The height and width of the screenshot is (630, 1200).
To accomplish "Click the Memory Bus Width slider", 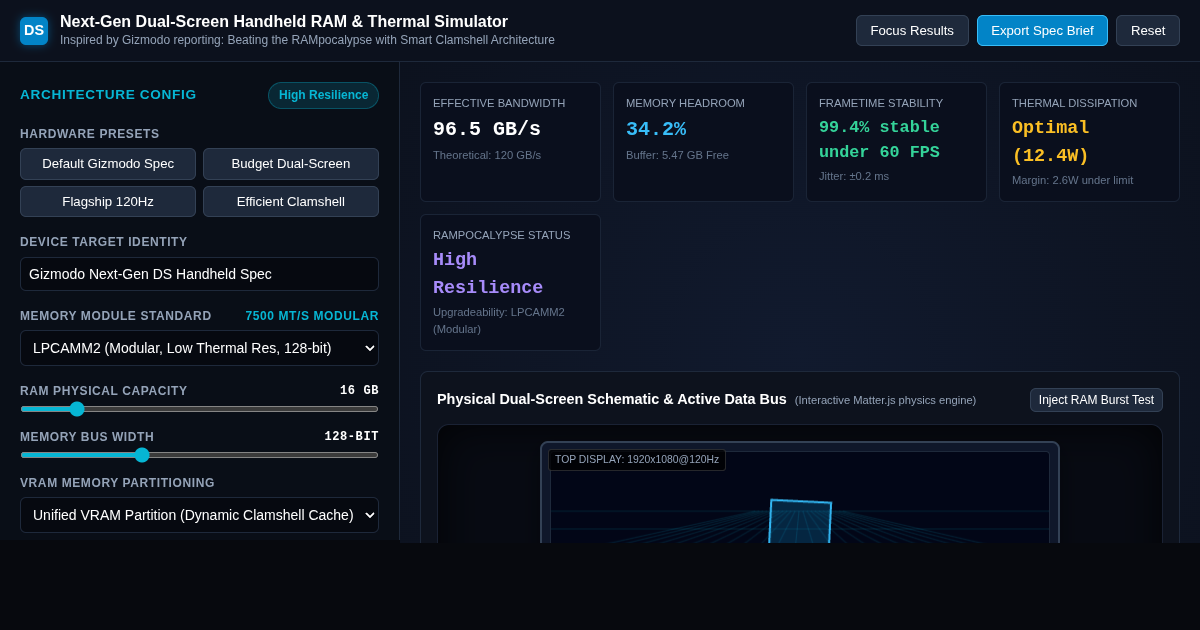I will (x=199, y=455).
